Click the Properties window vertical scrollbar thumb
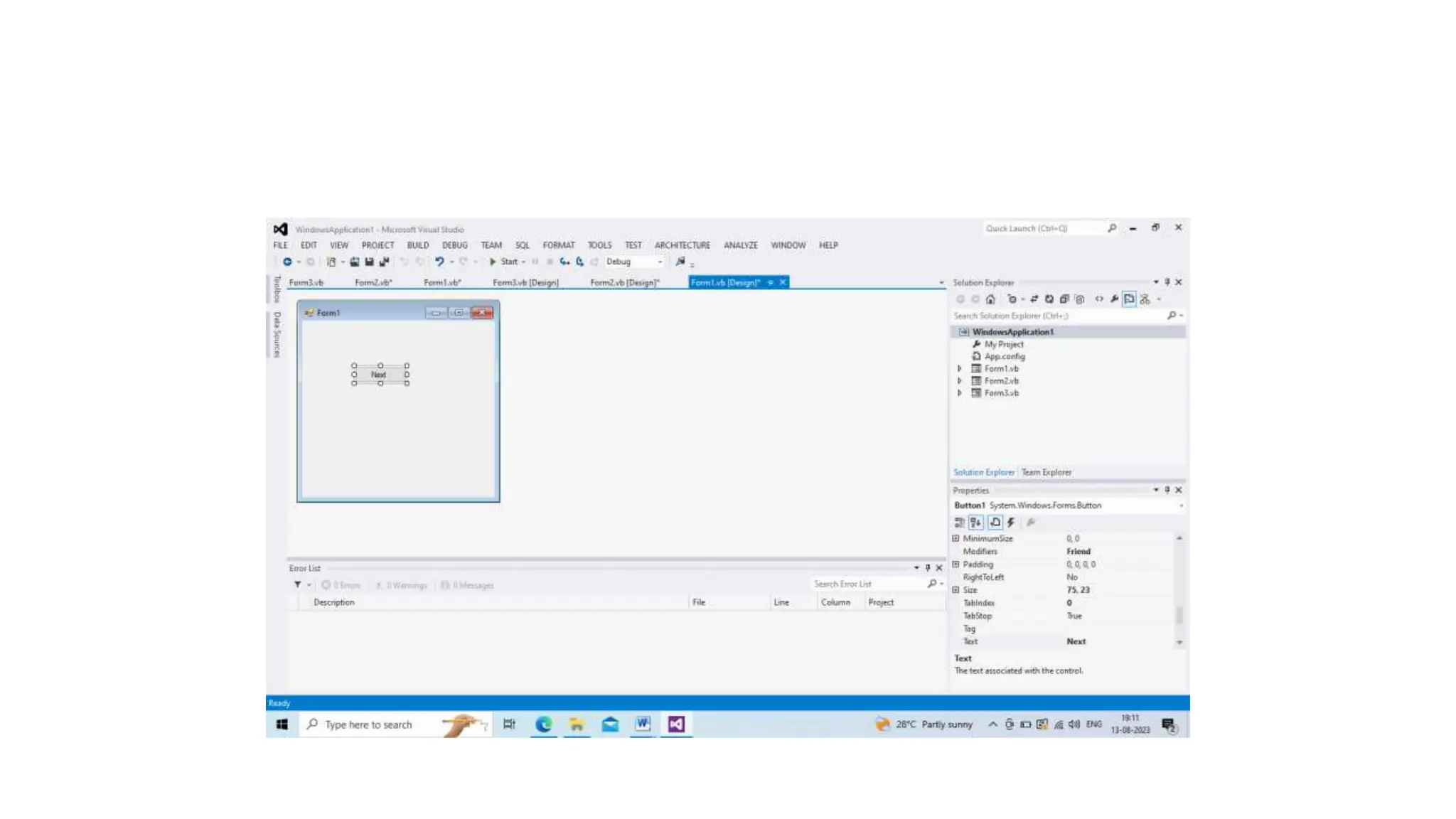1456x819 pixels. pyautogui.click(x=1179, y=615)
